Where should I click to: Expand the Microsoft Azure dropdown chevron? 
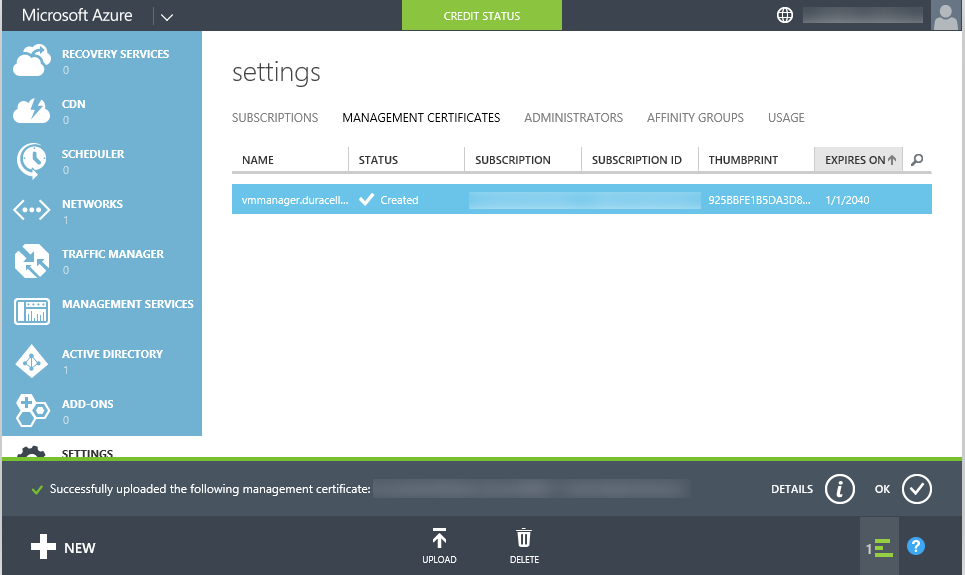tap(167, 17)
